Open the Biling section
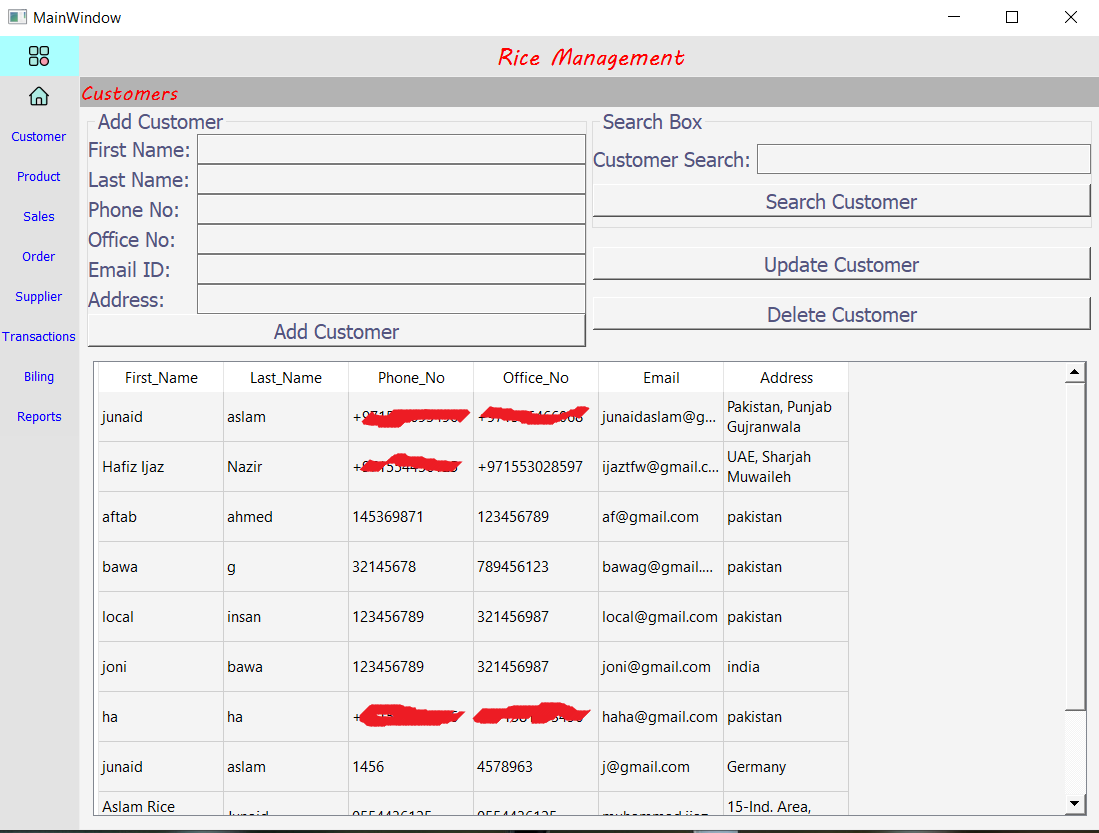The height and width of the screenshot is (833, 1099). coord(38,376)
